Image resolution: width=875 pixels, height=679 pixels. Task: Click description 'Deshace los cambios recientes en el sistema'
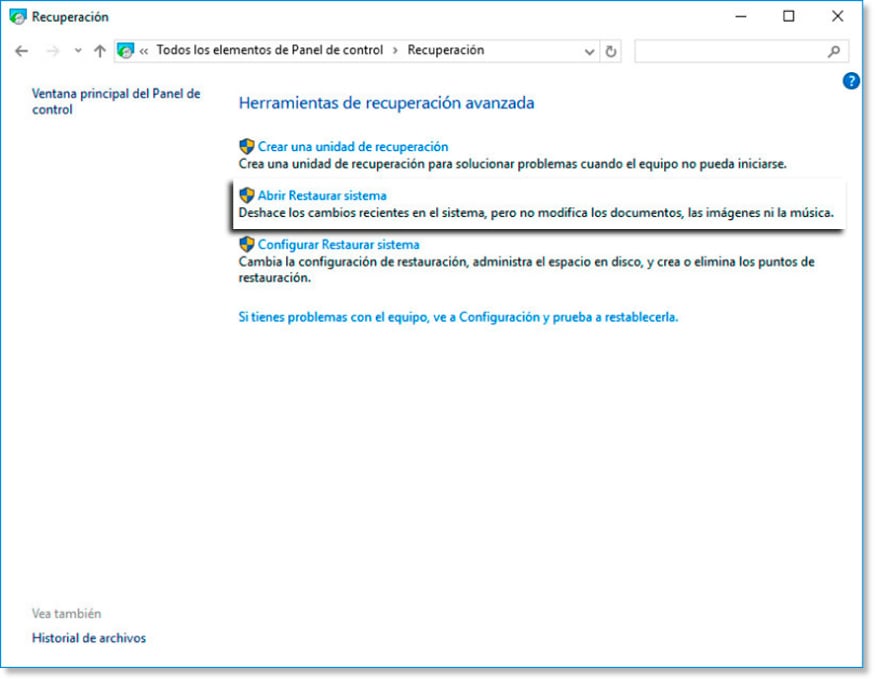tap(362, 213)
